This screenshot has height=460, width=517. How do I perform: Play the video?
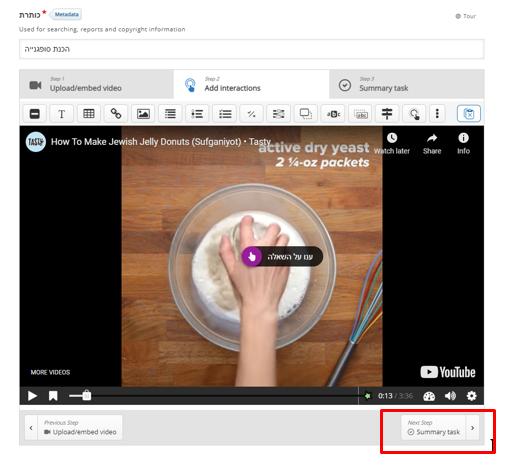pyautogui.click(x=32, y=396)
